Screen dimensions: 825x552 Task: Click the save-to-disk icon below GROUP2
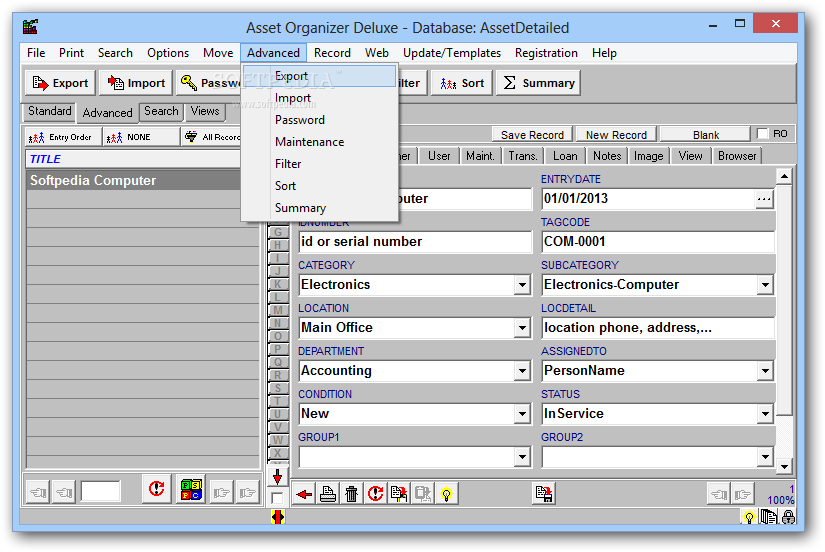(x=544, y=494)
